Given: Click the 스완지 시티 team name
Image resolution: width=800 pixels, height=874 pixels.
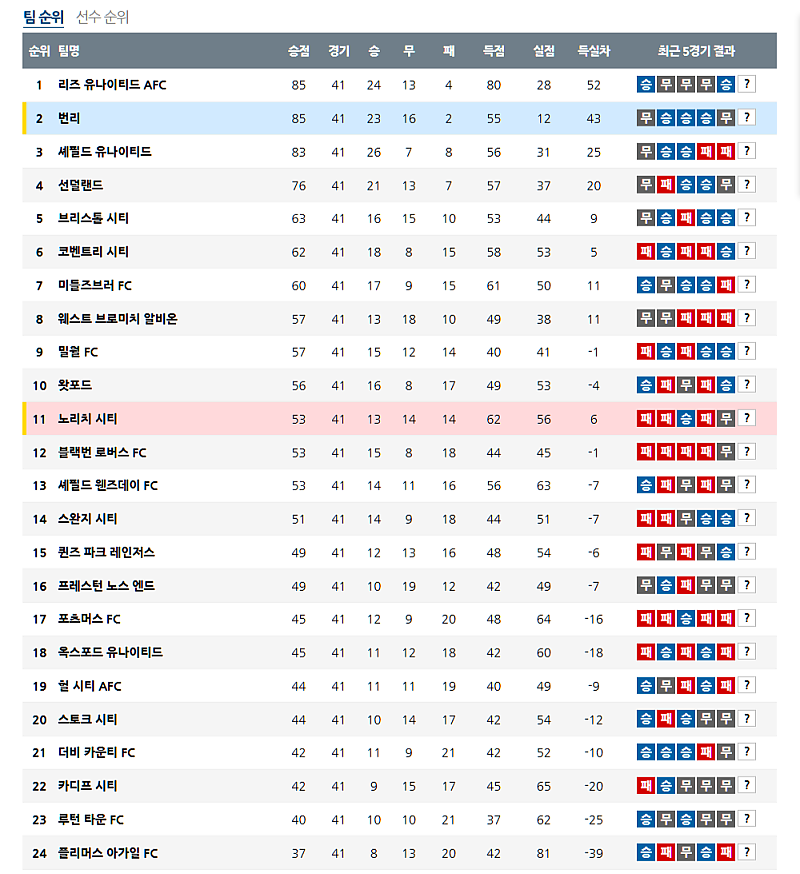Looking at the screenshot, I should coord(88,519).
